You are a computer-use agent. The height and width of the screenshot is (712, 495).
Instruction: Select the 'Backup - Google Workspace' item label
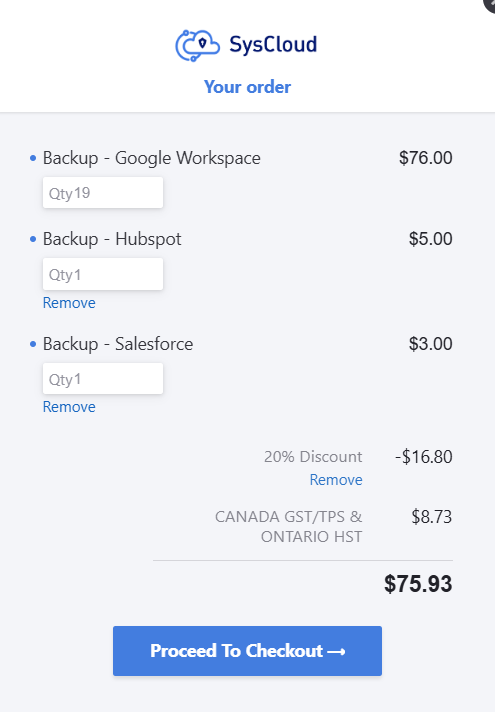[x=152, y=158]
